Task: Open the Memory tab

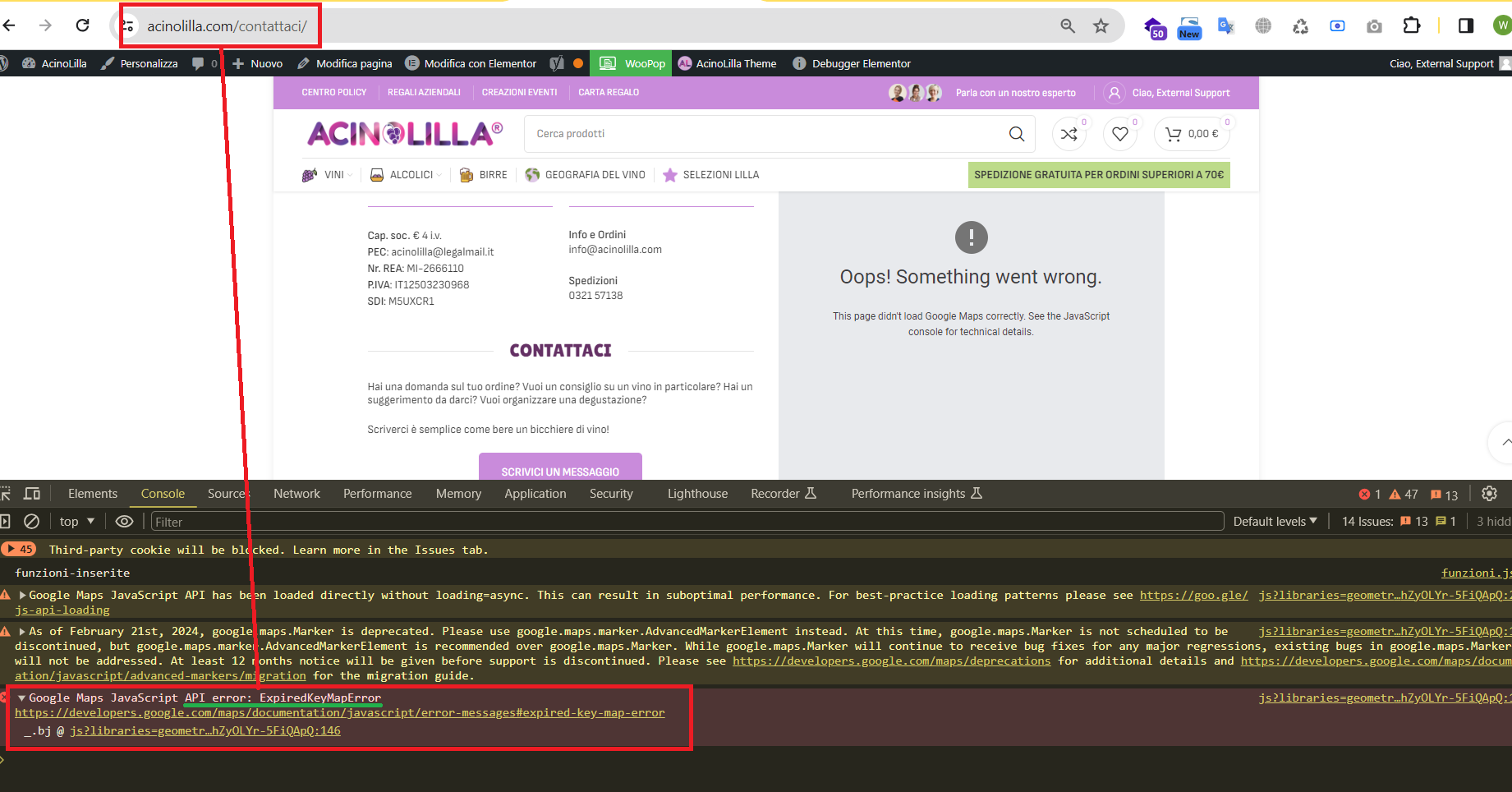Action: coord(458,494)
